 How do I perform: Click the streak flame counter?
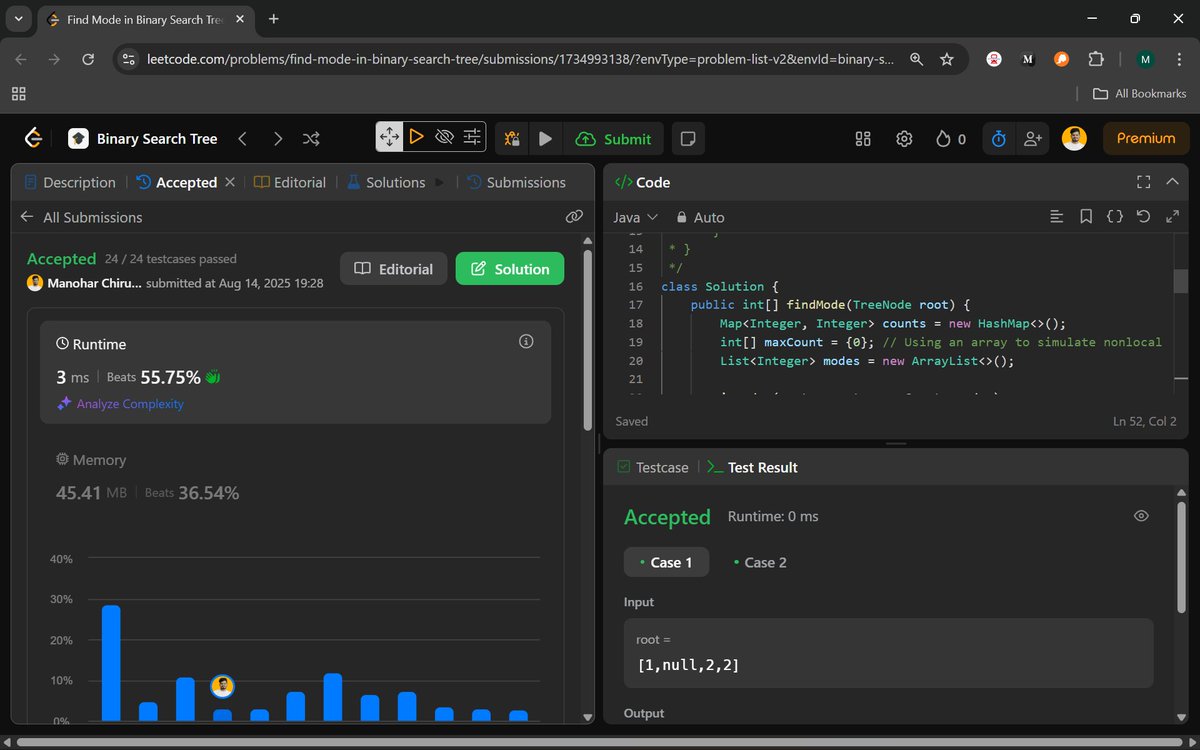[x=951, y=139]
